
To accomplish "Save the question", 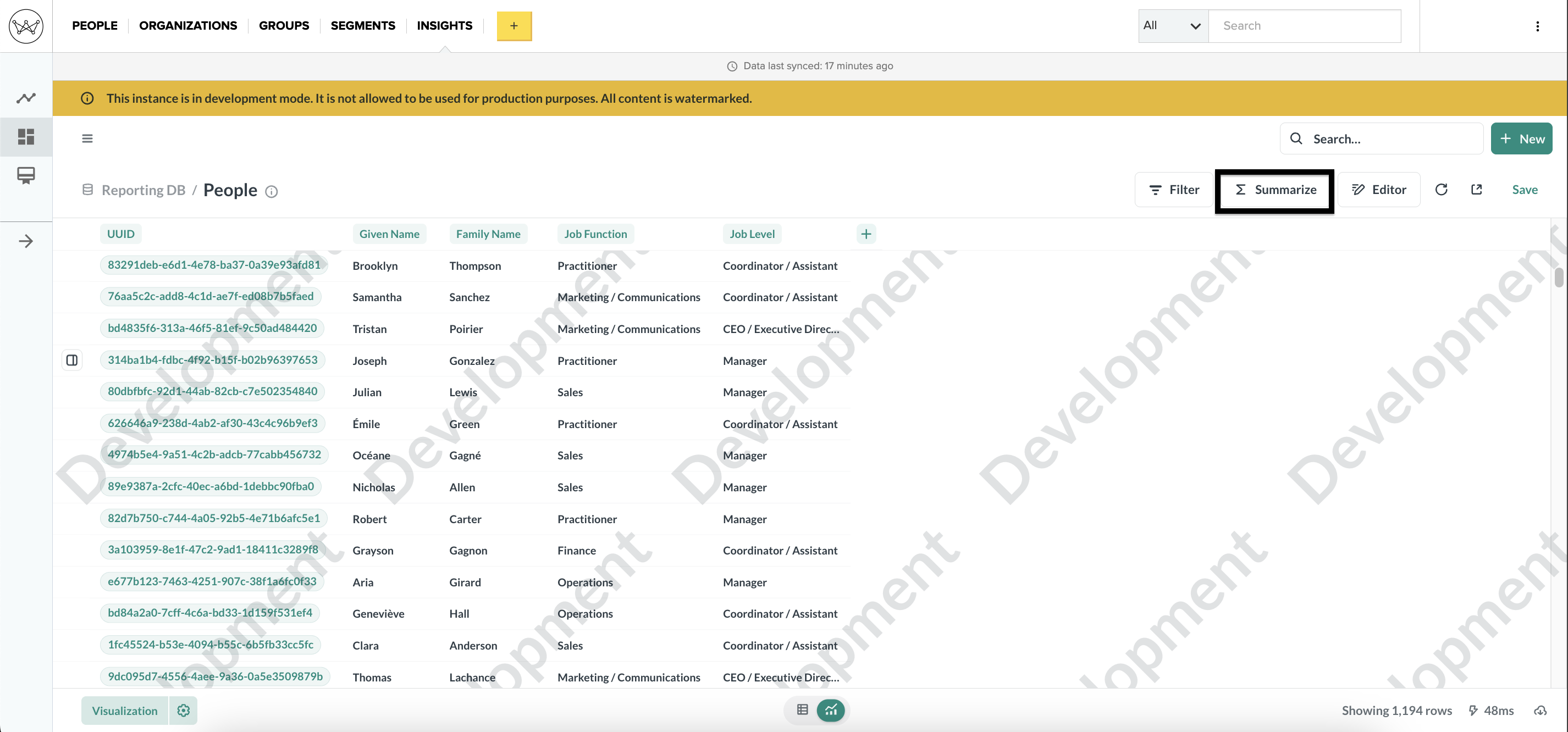I will coord(1525,190).
